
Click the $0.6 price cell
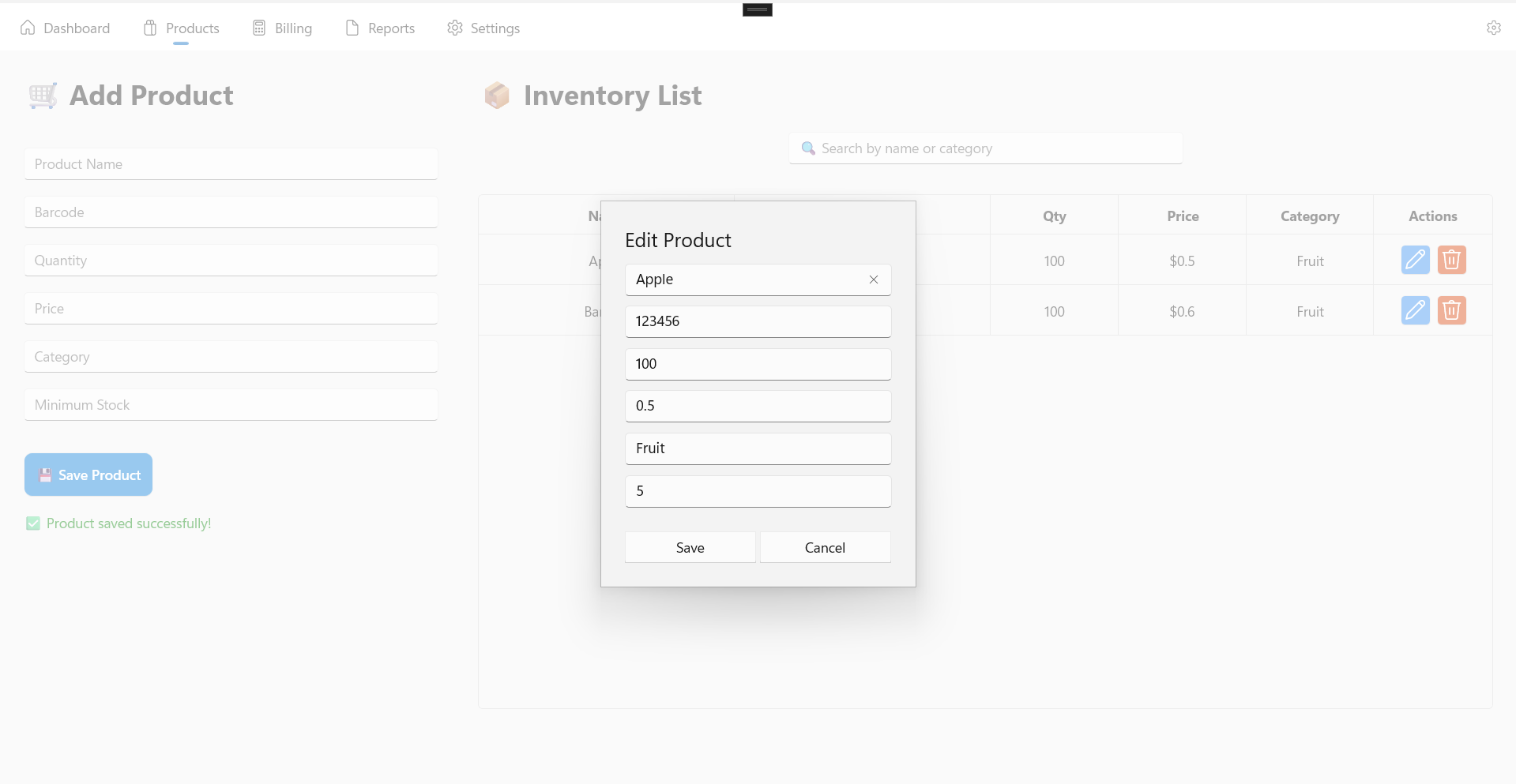click(x=1182, y=312)
